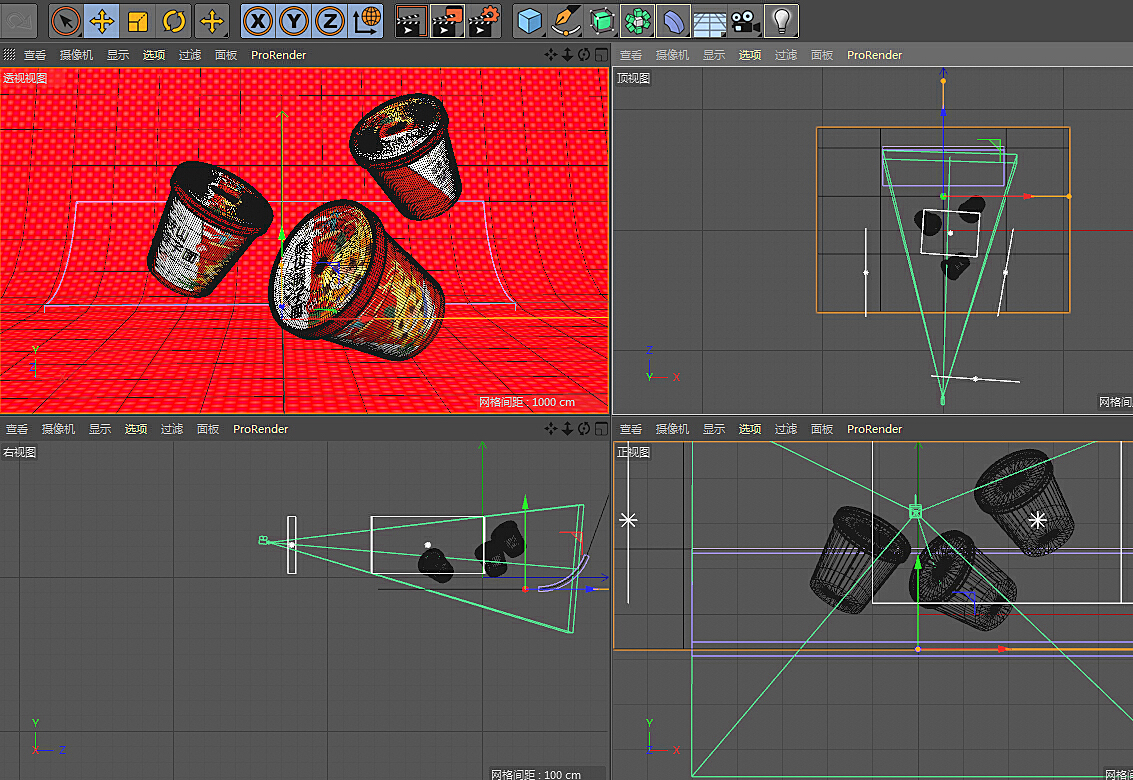Image resolution: width=1133 pixels, height=780 pixels.
Task: Open 摄像机 menu in top viewport
Action: [x=672, y=55]
